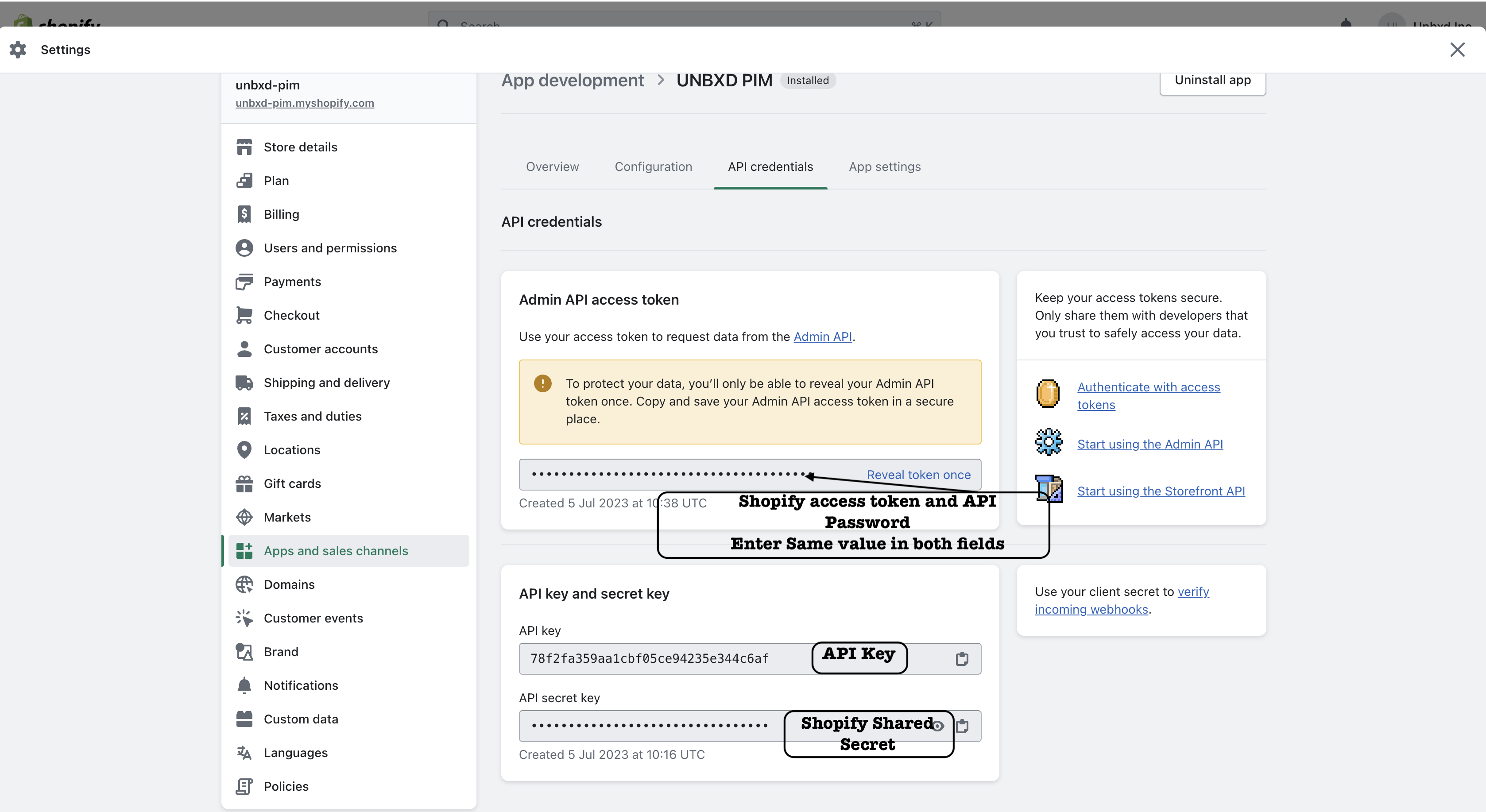This screenshot has height=812, width=1486.
Task: Click the Shipping and delivery truck icon
Action: coord(244,383)
